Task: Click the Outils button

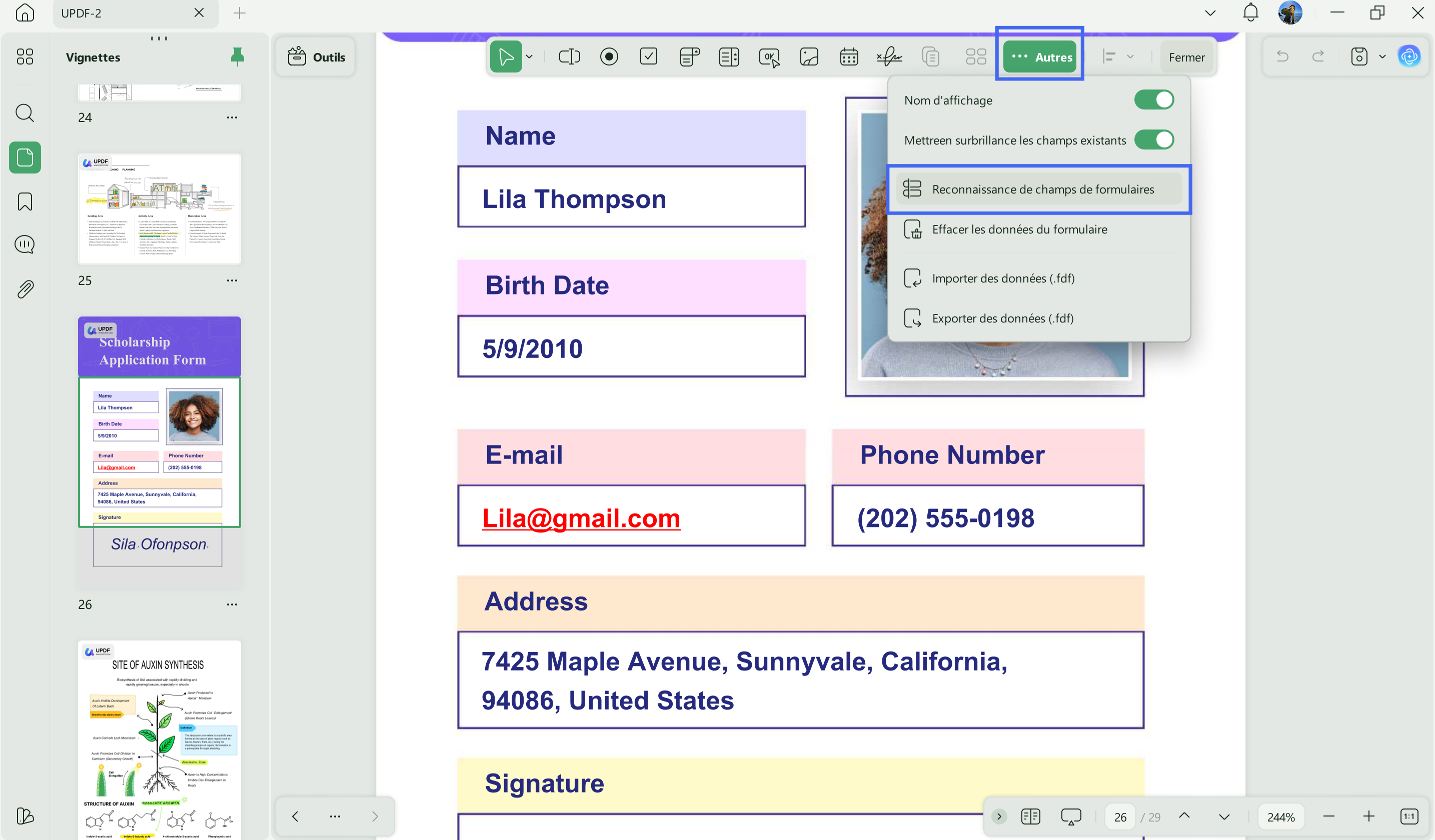Action: point(316,56)
